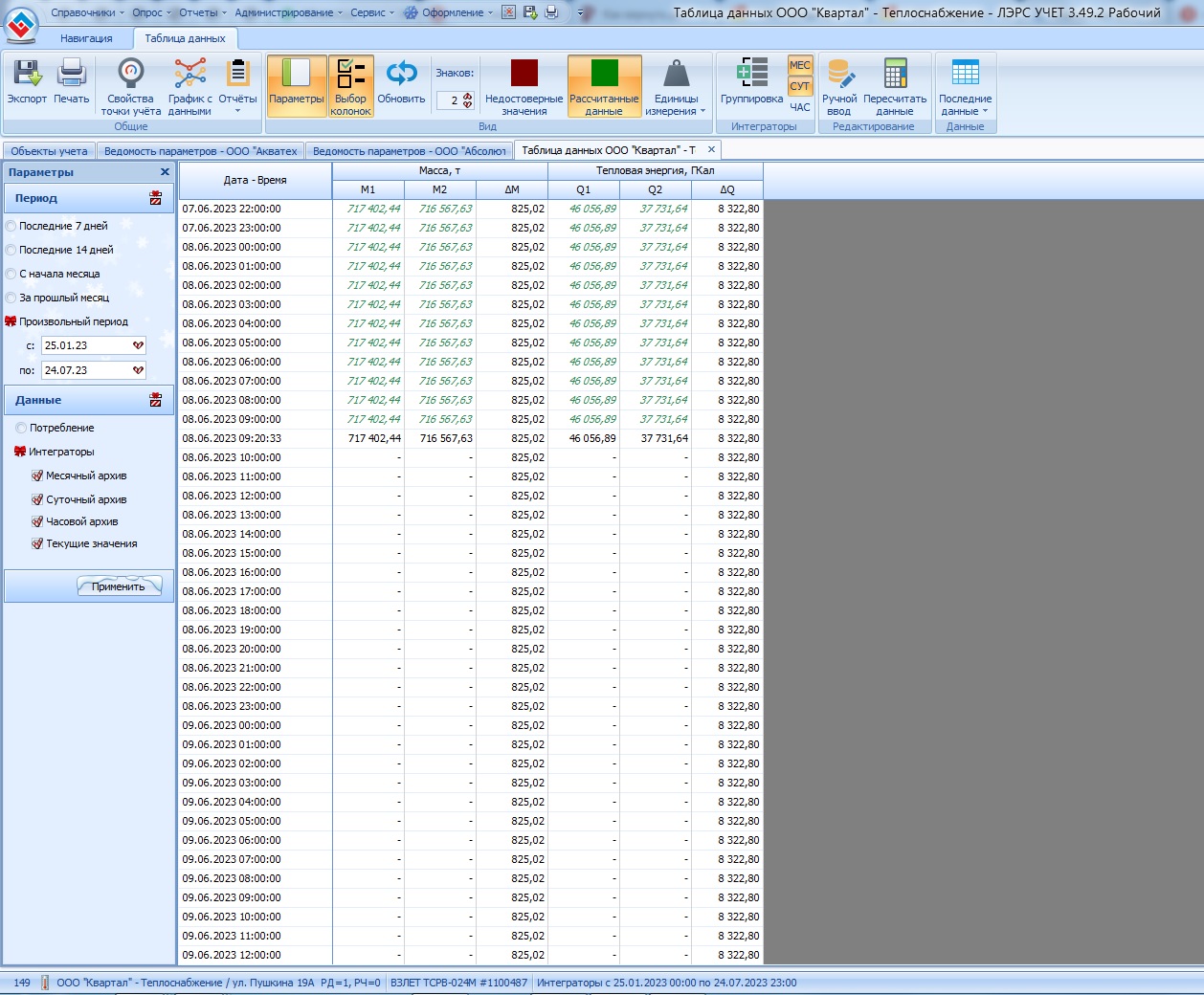Uncheck Текущие значения checkbox
Screen dimensions: 1204x995
(x=37, y=543)
